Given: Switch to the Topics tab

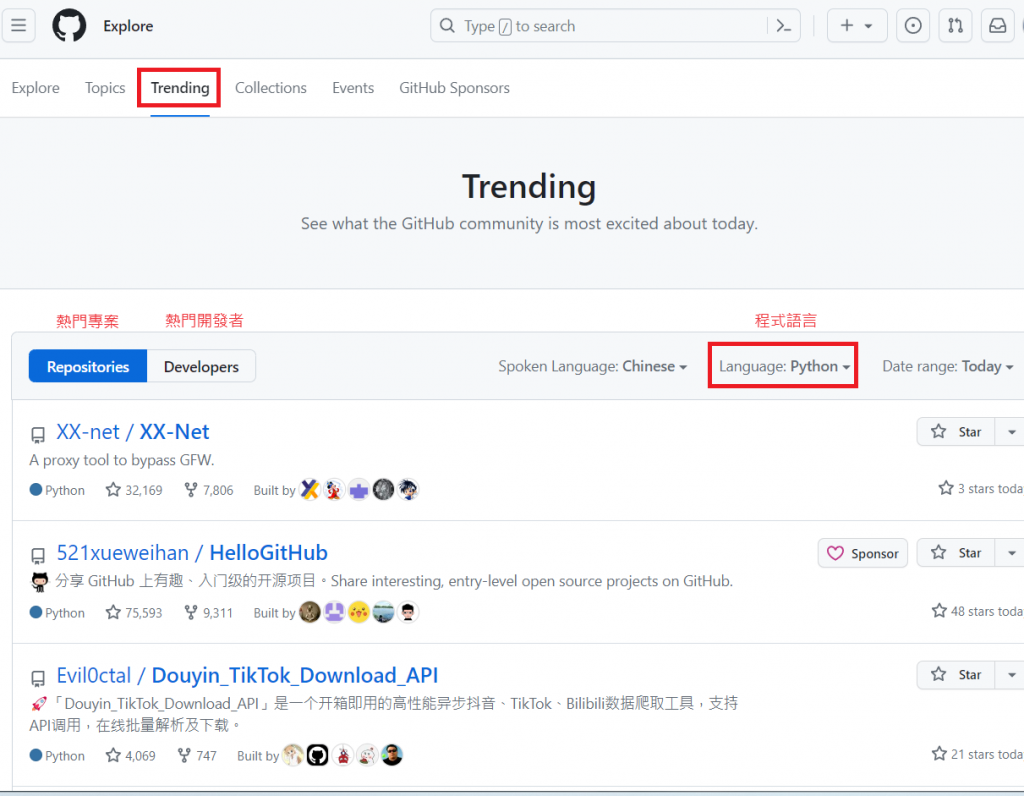Looking at the screenshot, I should pyautogui.click(x=105, y=88).
